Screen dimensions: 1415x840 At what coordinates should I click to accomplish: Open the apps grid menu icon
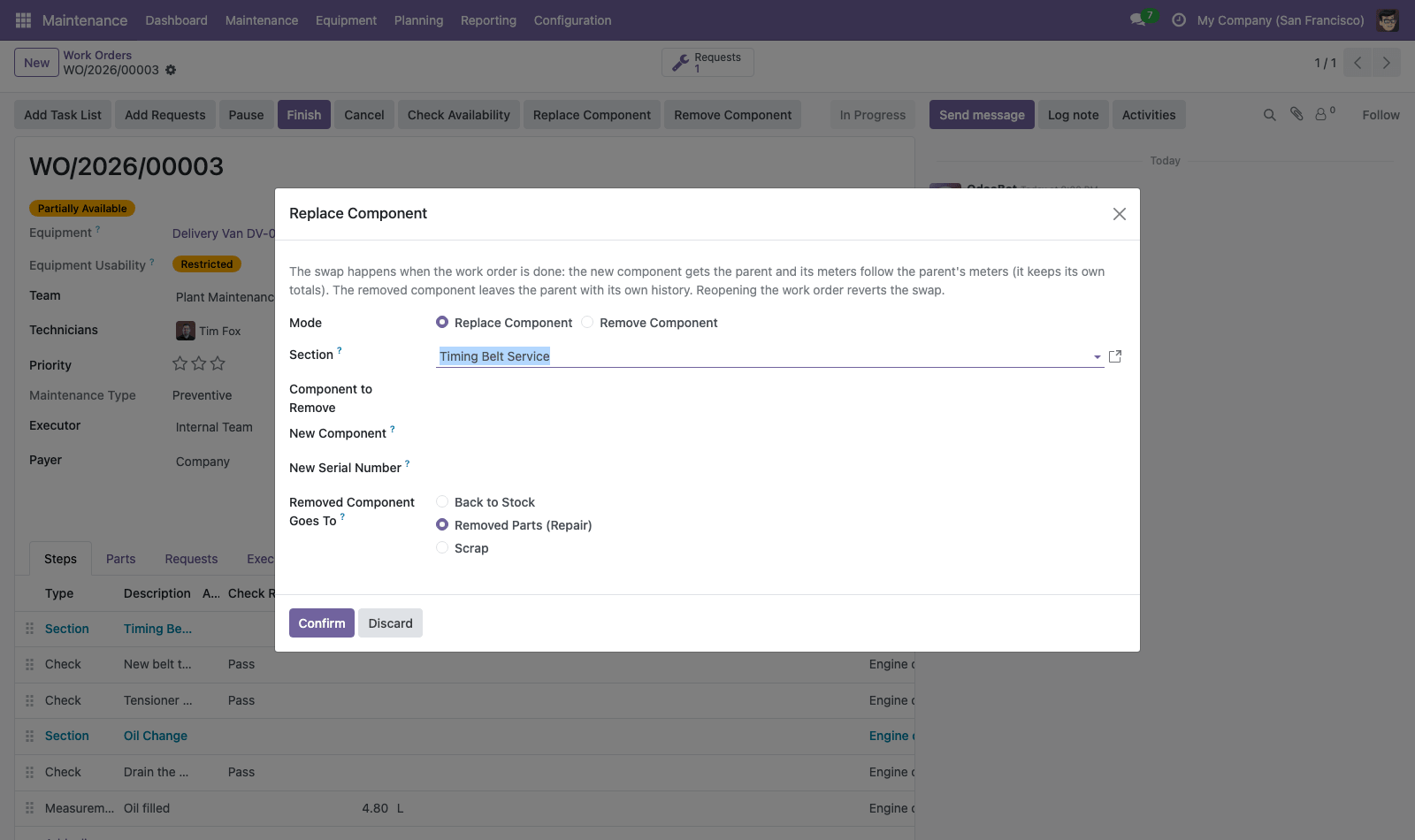click(x=23, y=20)
